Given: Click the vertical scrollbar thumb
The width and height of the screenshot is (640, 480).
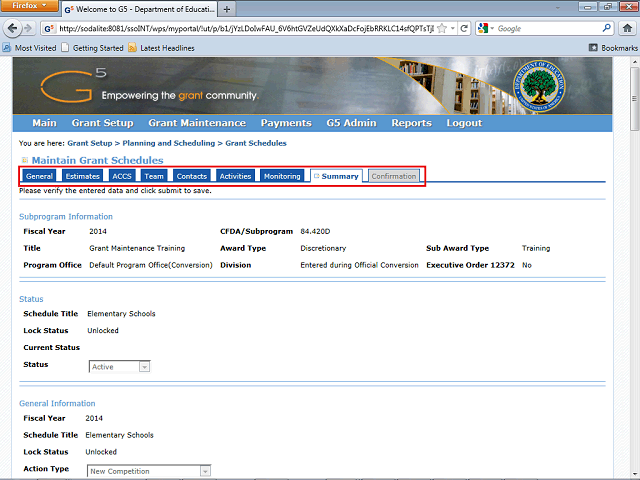Looking at the screenshot, I should click(634, 99).
